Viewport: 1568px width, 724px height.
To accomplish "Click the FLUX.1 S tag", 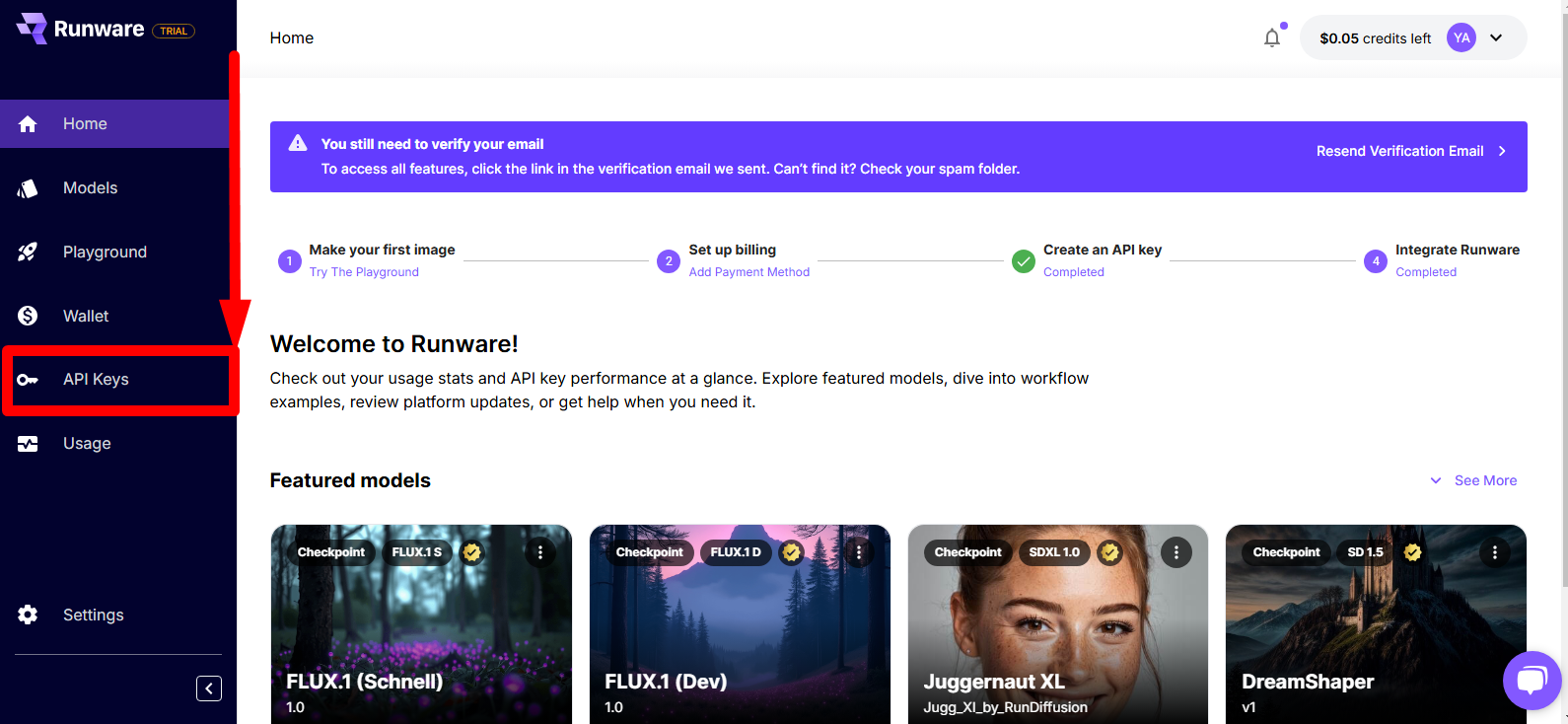I will click(x=417, y=552).
